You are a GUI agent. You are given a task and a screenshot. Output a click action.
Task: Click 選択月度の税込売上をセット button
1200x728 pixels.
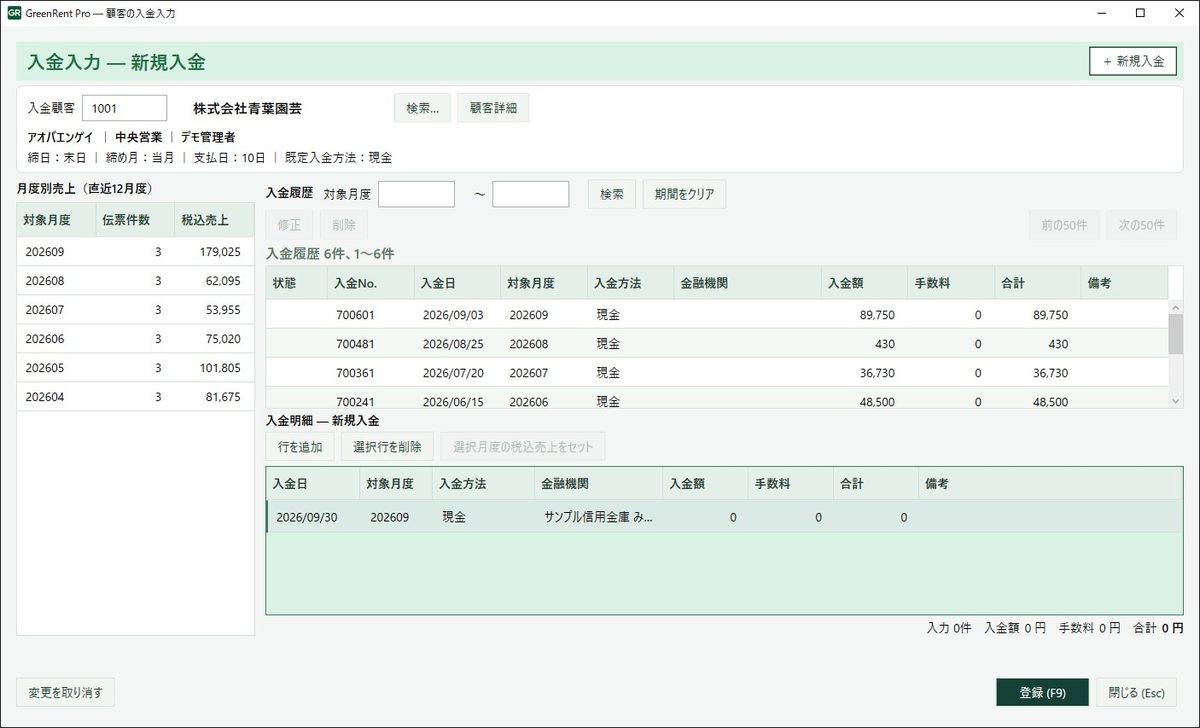pyautogui.click(x=523, y=447)
